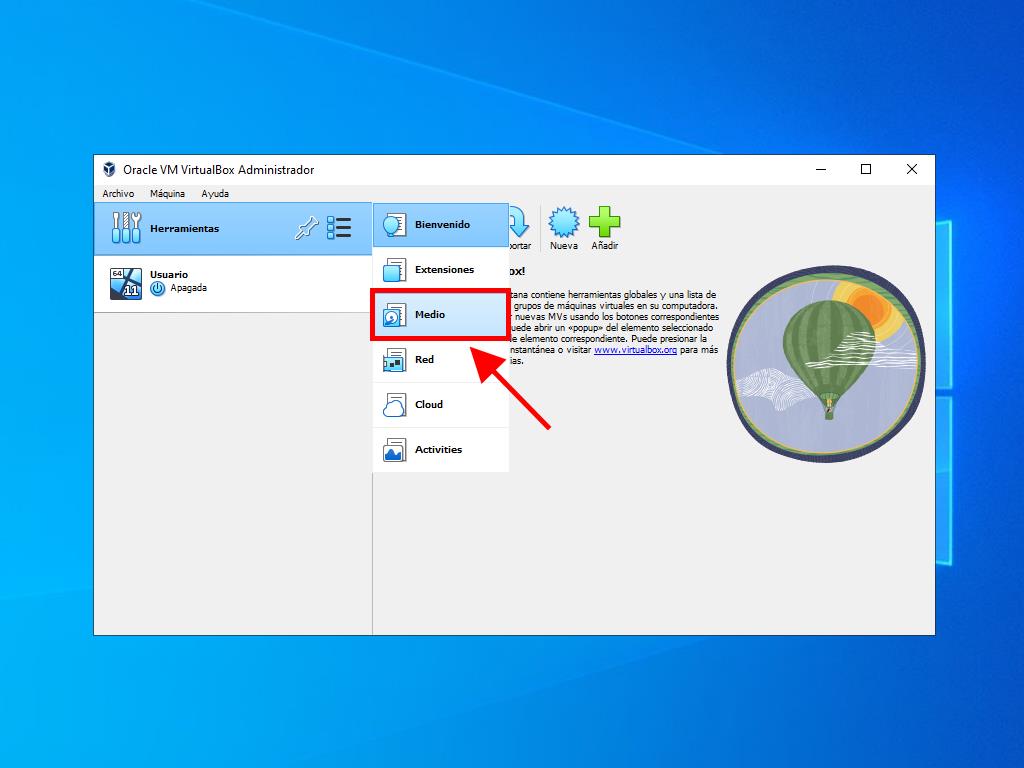
Task: Select Bienvenido in the tools popup
Action: click(440, 225)
